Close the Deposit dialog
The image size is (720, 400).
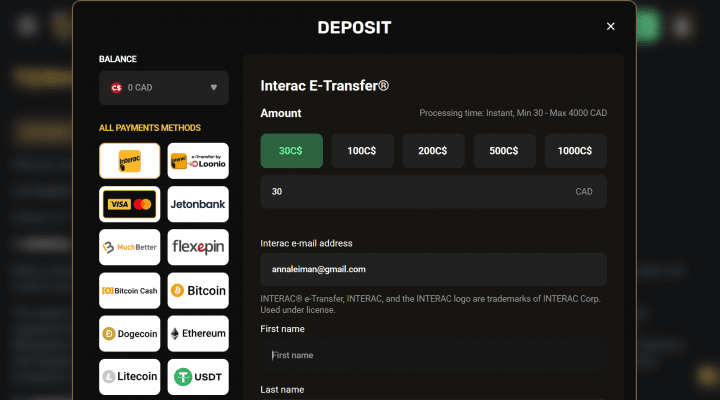click(610, 27)
